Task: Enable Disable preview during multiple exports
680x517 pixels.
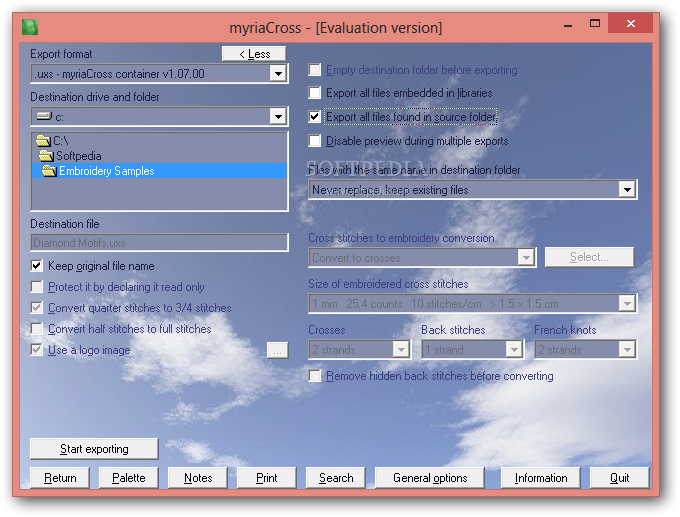Action: click(x=314, y=141)
